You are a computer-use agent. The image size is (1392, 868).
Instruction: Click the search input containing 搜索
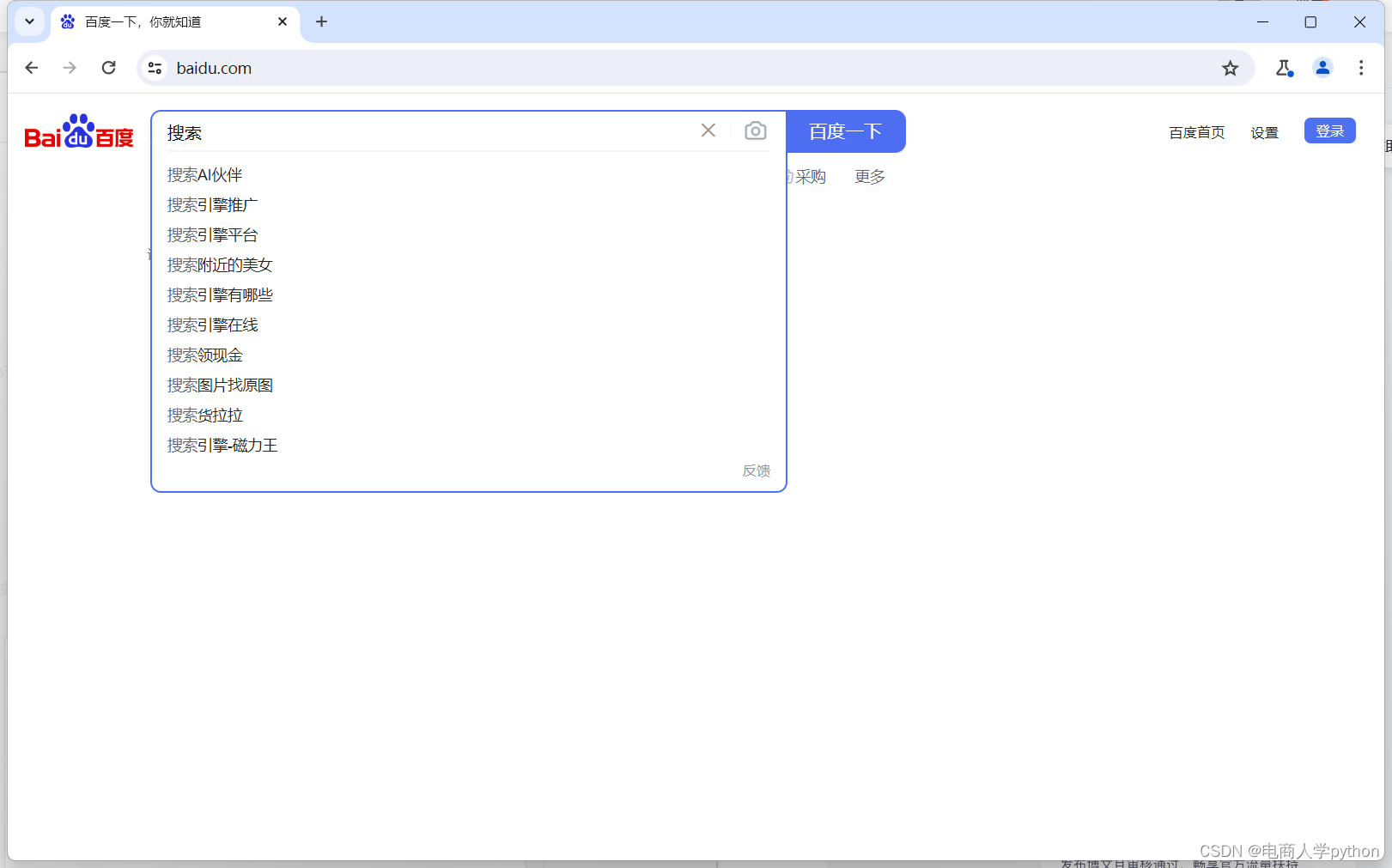point(429,132)
